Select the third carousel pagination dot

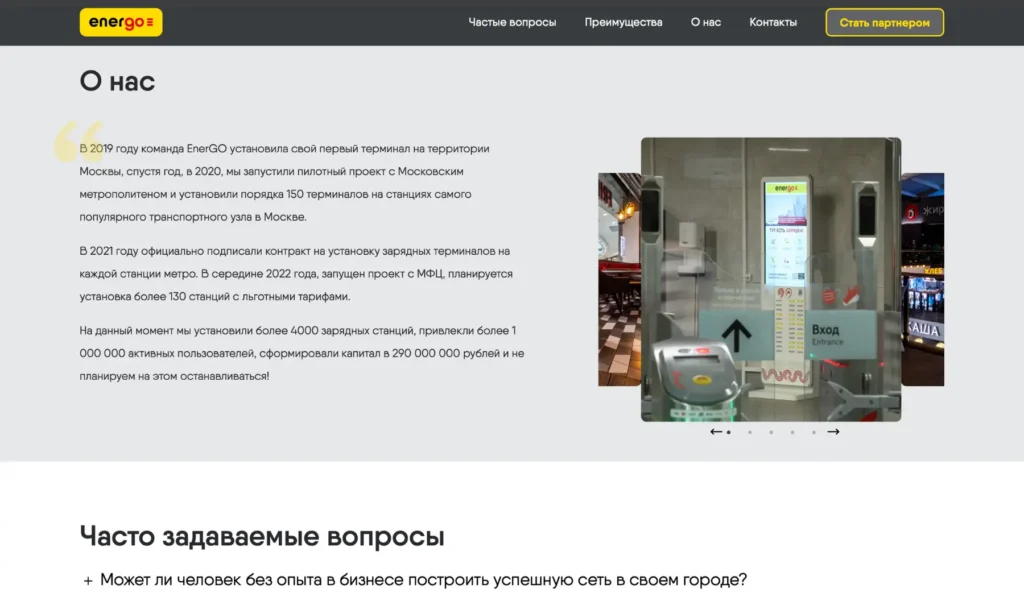point(771,432)
